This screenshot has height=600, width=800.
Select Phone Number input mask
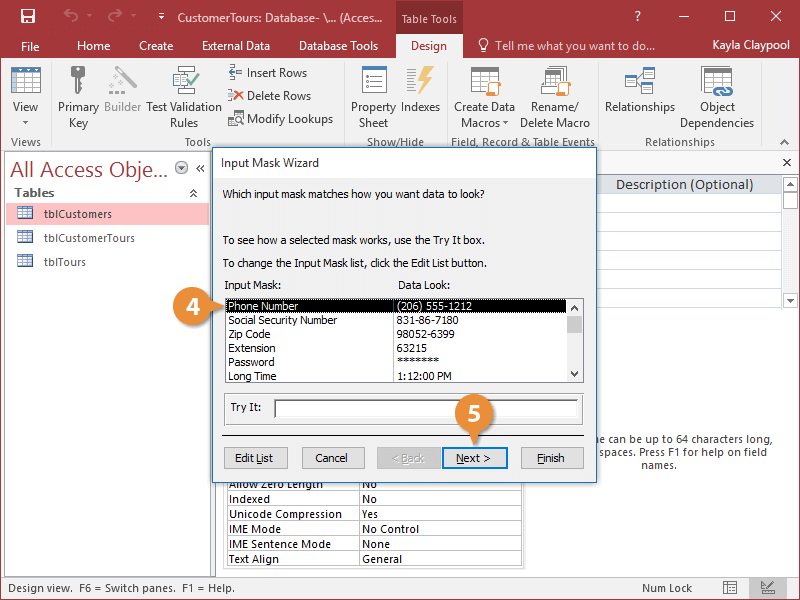(x=396, y=306)
